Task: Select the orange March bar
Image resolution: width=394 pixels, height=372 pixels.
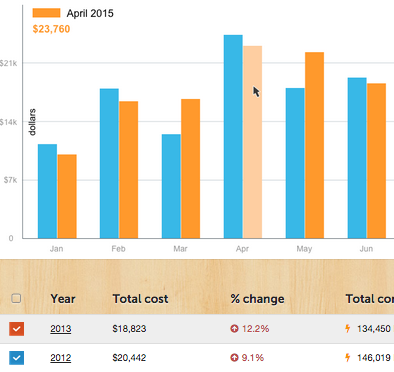Action: click(x=191, y=169)
